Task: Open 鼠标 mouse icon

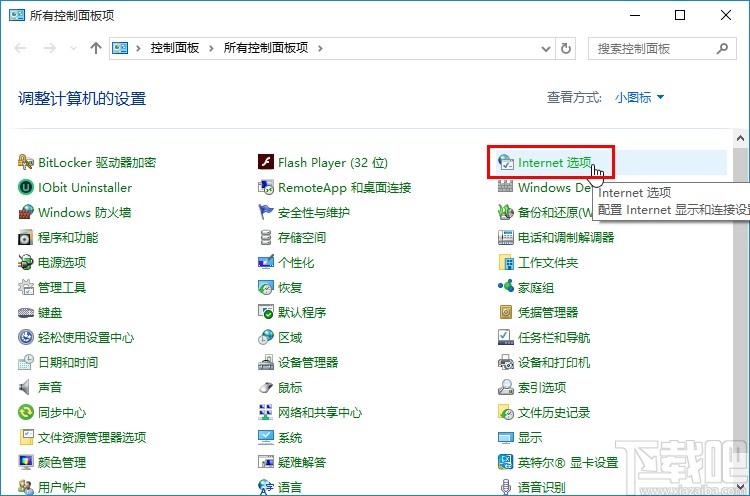Action: [265, 387]
